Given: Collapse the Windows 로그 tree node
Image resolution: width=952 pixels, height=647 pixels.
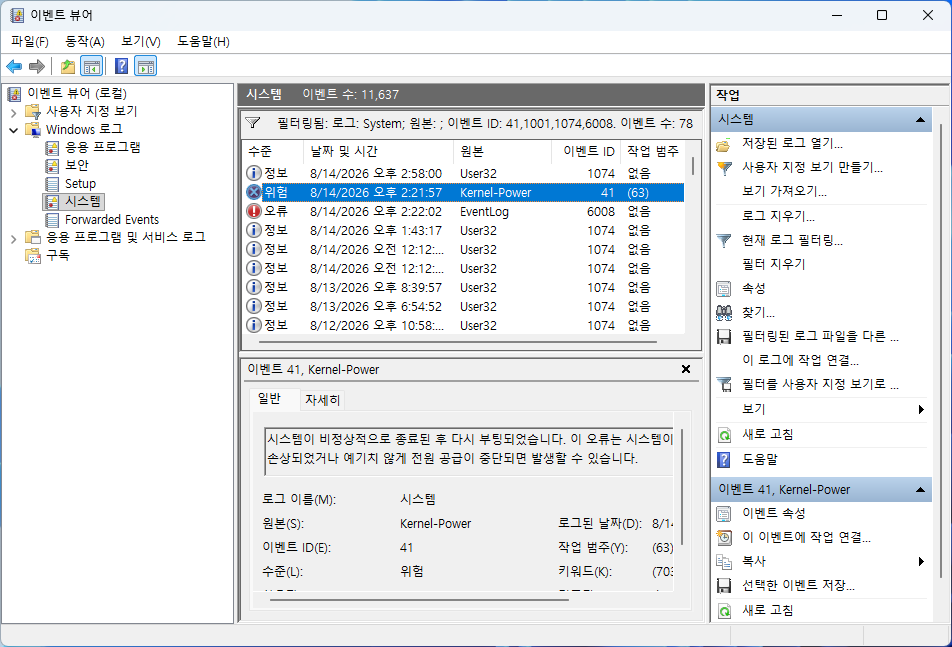Looking at the screenshot, I should pyautogui.click(x=13, y=130).
